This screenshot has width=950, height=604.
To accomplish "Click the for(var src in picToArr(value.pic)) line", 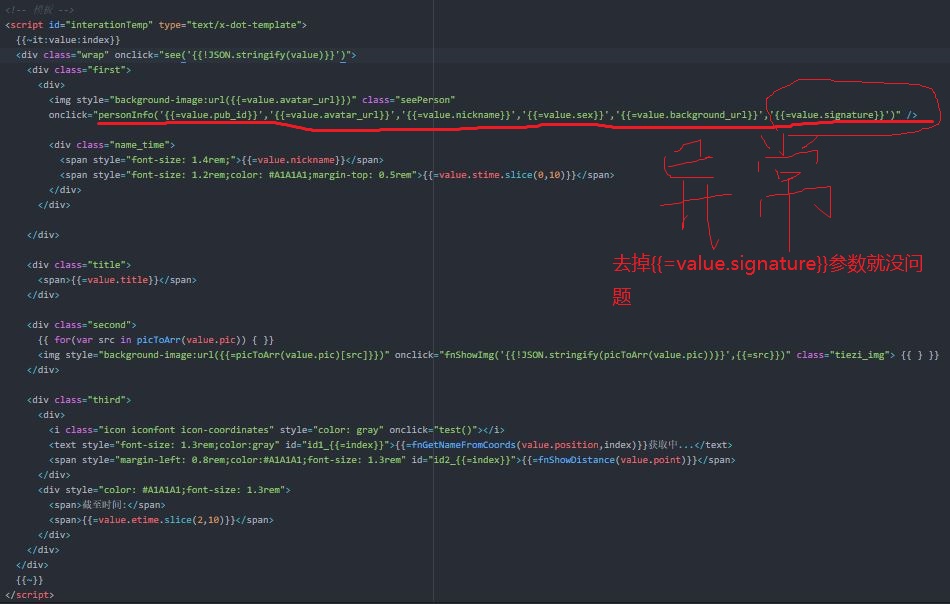I will pyautogui.click(x=156, y=340).
